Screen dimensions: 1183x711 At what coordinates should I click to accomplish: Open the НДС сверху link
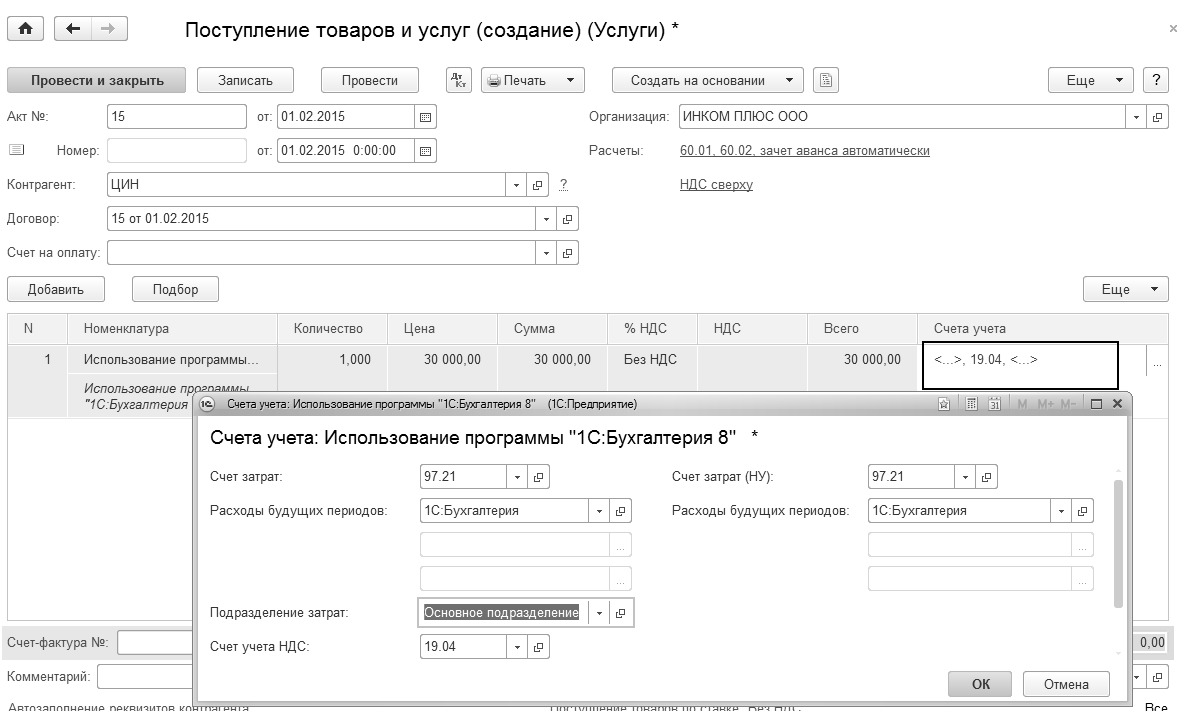pyautogui.click(x=716, y=185)
